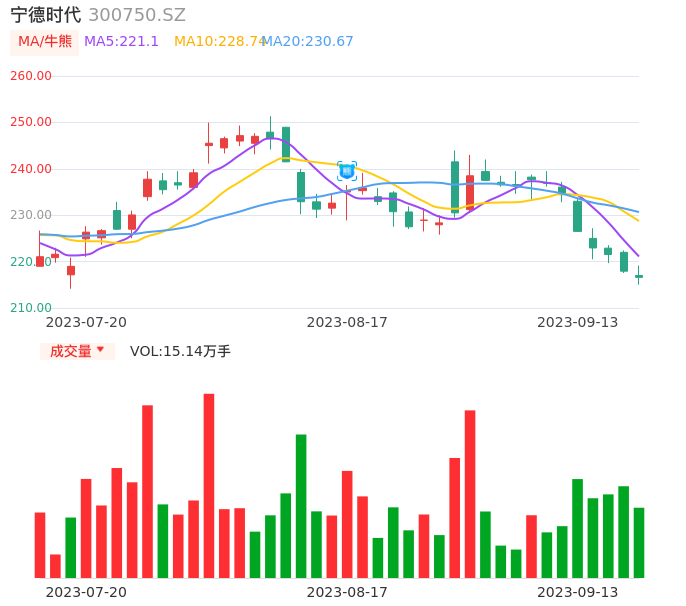Click the 宁德时代 stock title
The height and width of the screenshot is (606, 686).
[46, 15]
